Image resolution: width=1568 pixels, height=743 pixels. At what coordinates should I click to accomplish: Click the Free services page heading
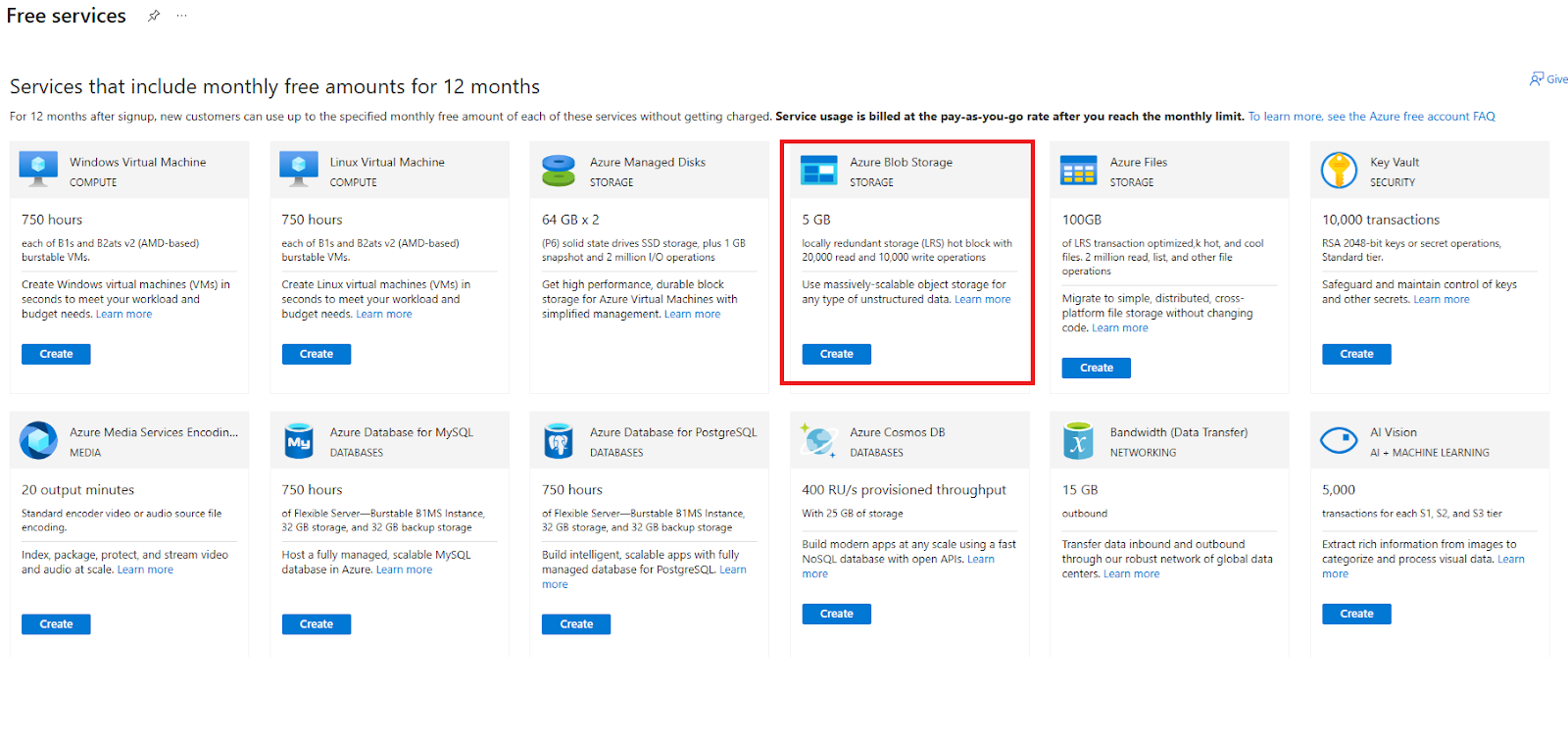pos(67,16)
